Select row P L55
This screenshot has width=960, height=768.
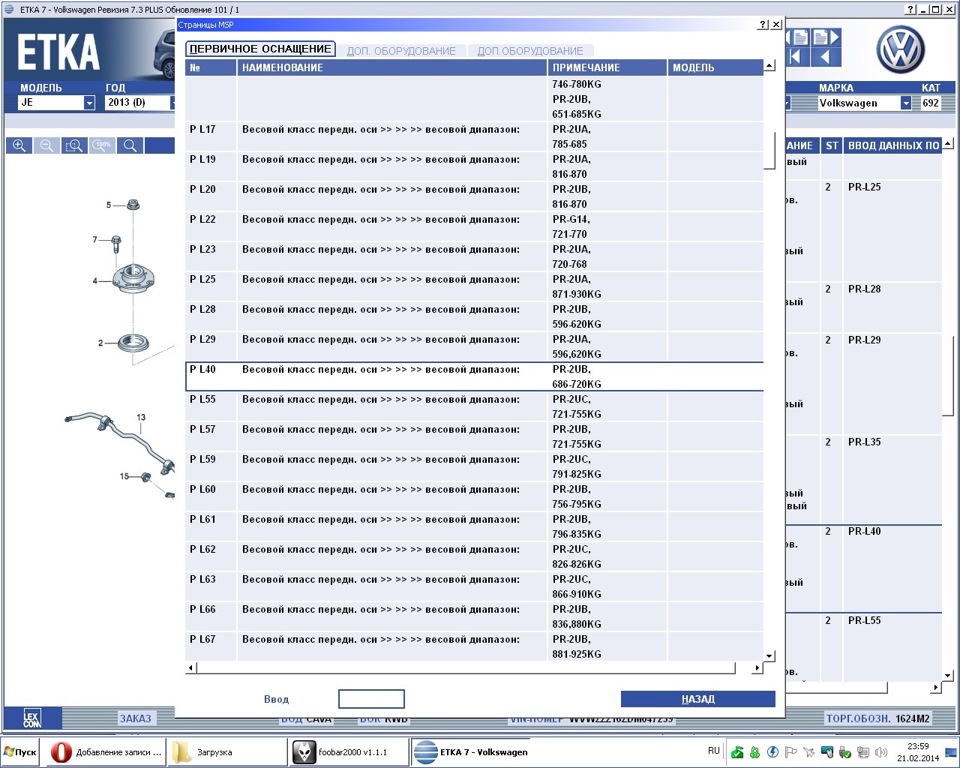474,407
